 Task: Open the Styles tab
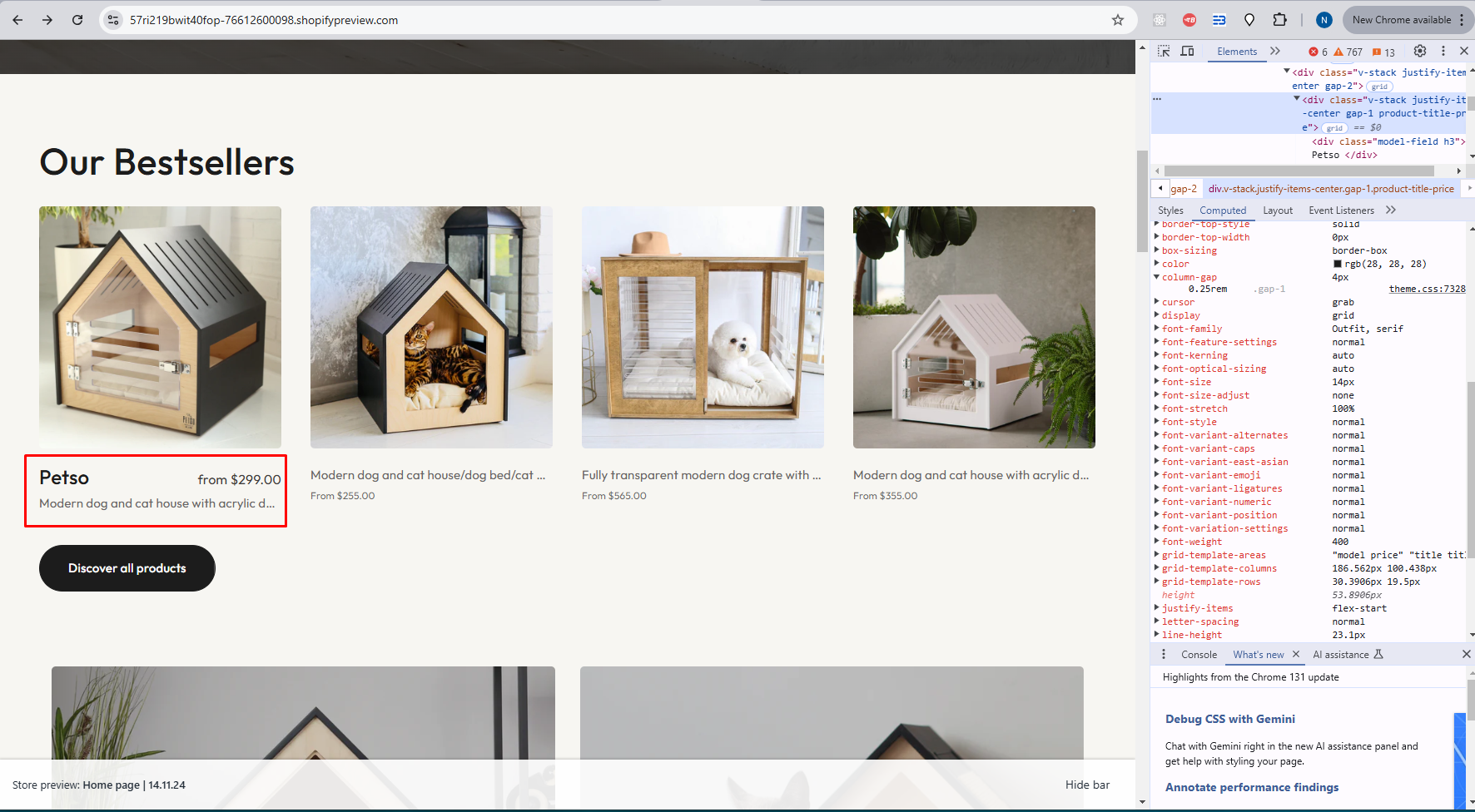tap(1170, 210)
